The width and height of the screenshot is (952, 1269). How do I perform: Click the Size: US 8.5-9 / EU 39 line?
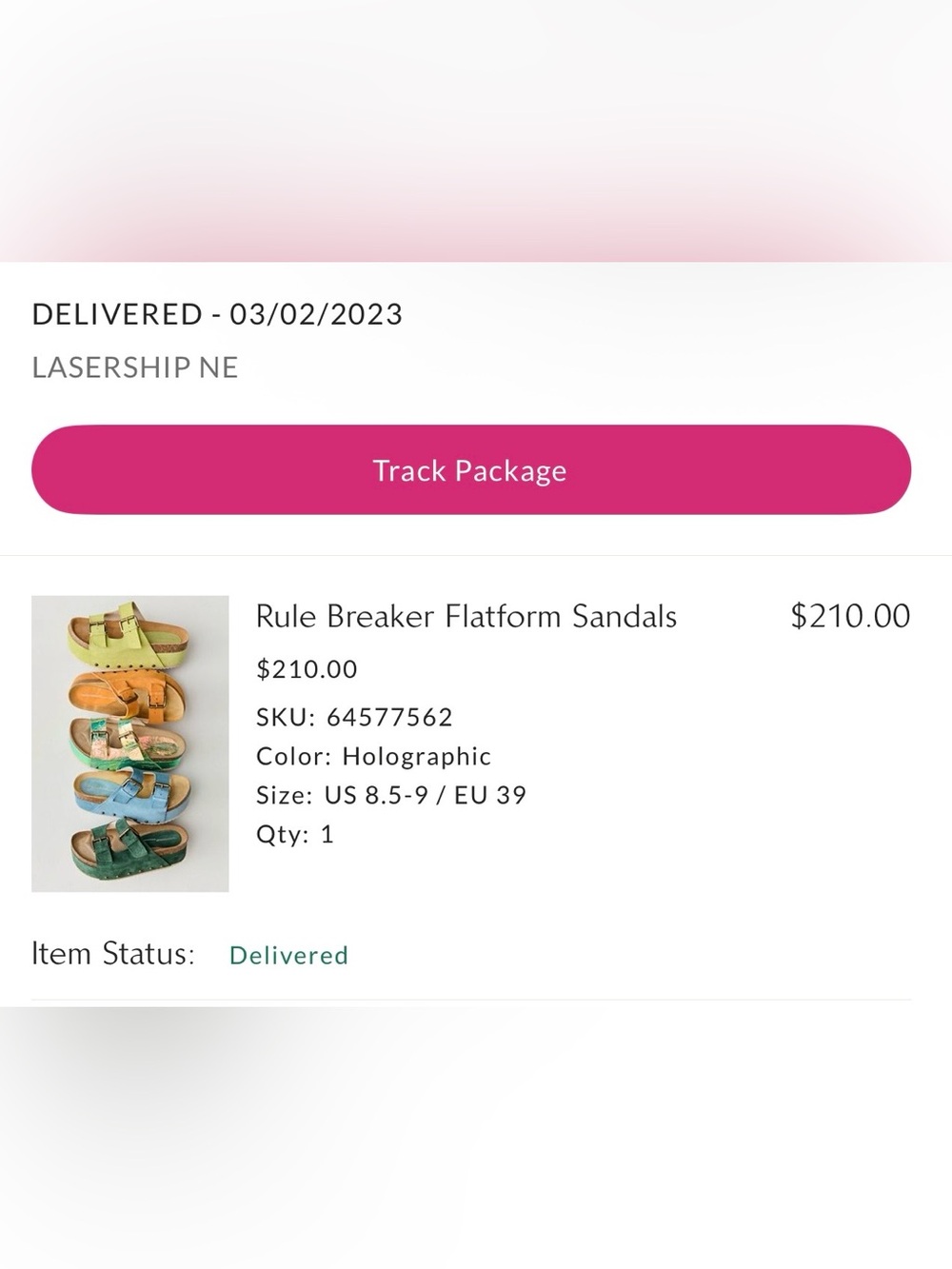[391, 795]
